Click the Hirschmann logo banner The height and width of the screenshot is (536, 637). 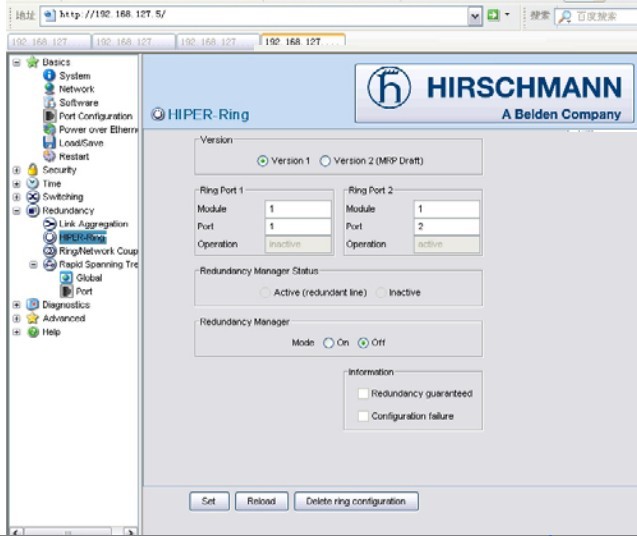(x=494, y=93)
